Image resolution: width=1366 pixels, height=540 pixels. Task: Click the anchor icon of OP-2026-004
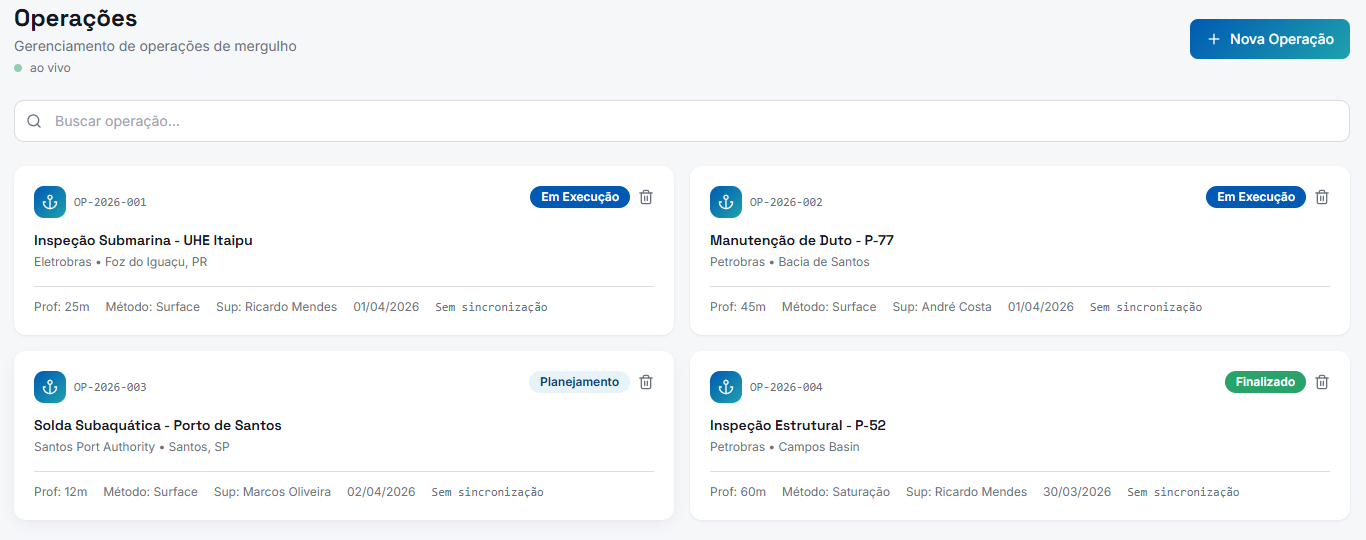tap(726, 387)
